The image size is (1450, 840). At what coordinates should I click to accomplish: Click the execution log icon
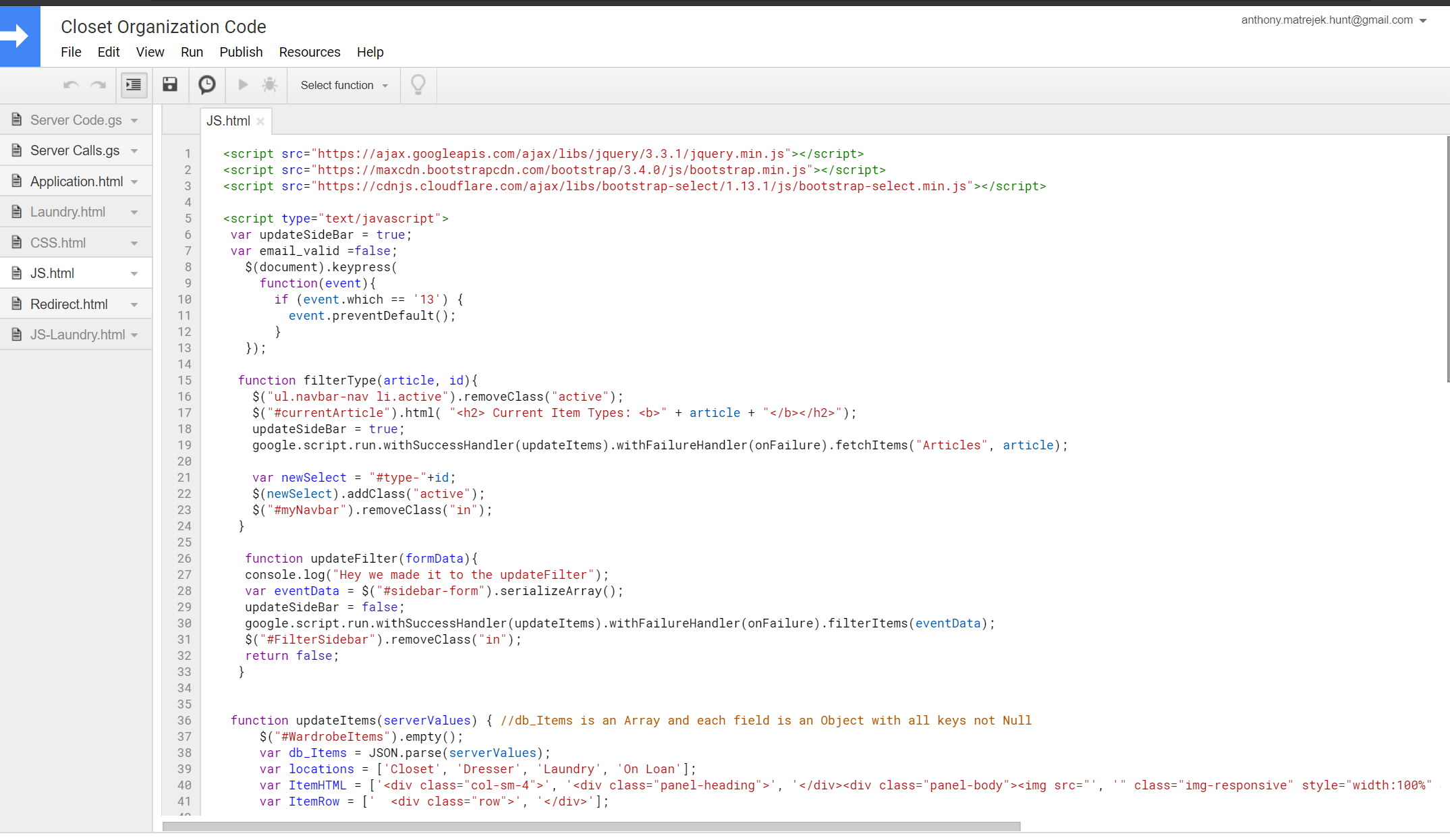[x=207, y=85]
